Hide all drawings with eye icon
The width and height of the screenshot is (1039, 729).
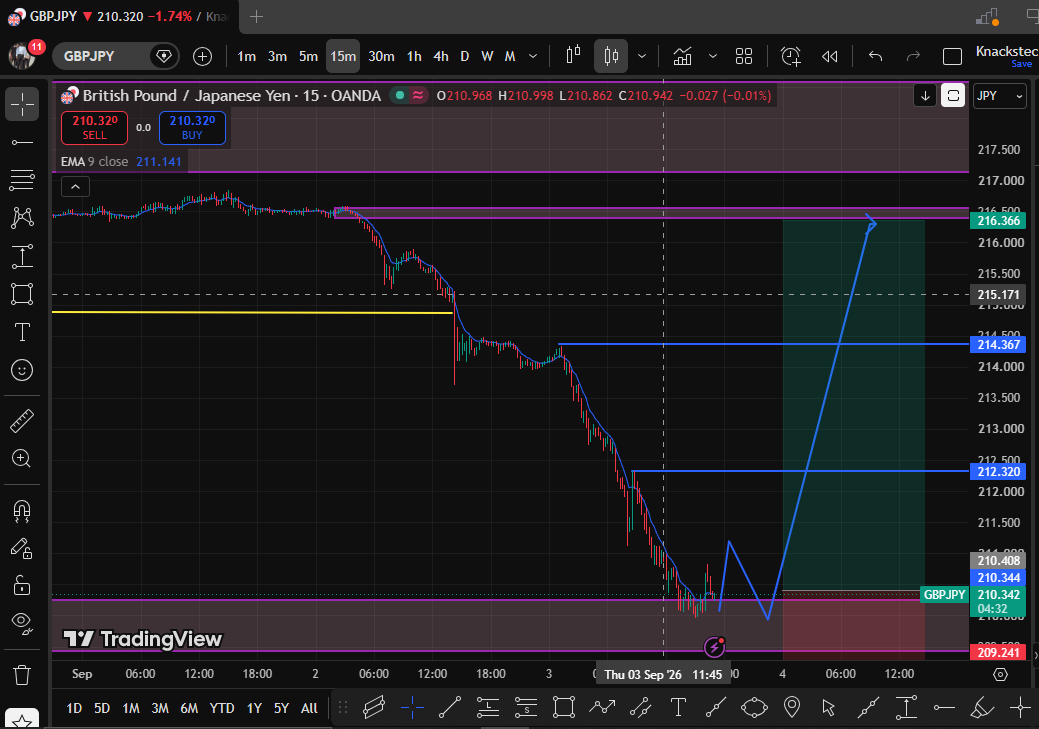pos(22,623)
